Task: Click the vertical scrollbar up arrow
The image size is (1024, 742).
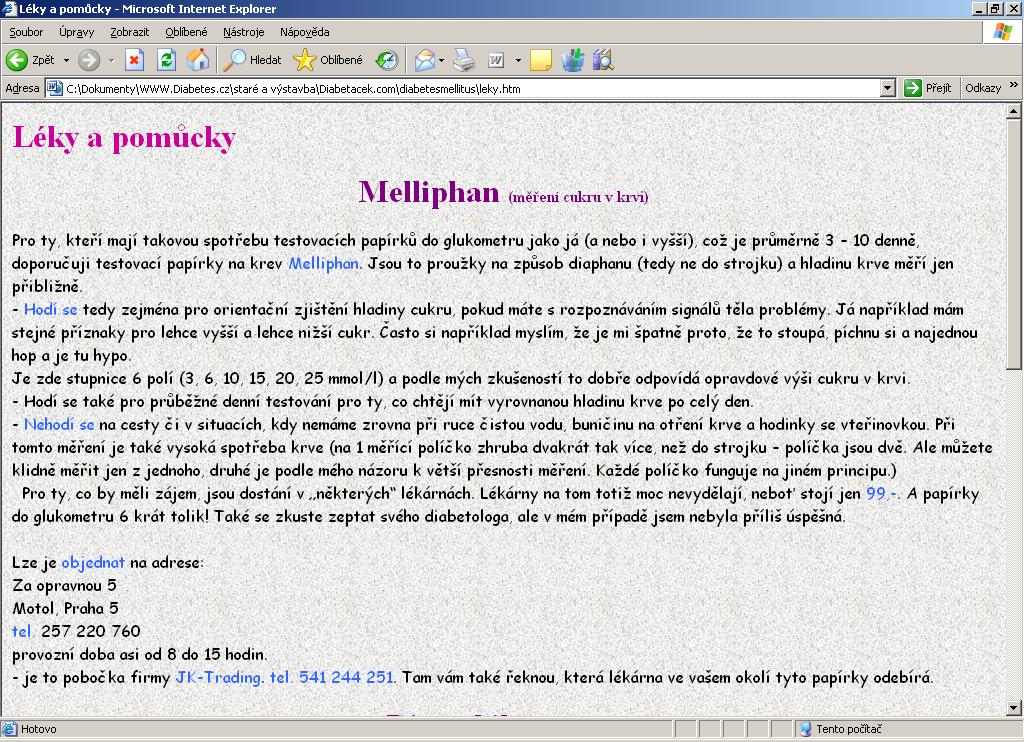Action: 1014,112
